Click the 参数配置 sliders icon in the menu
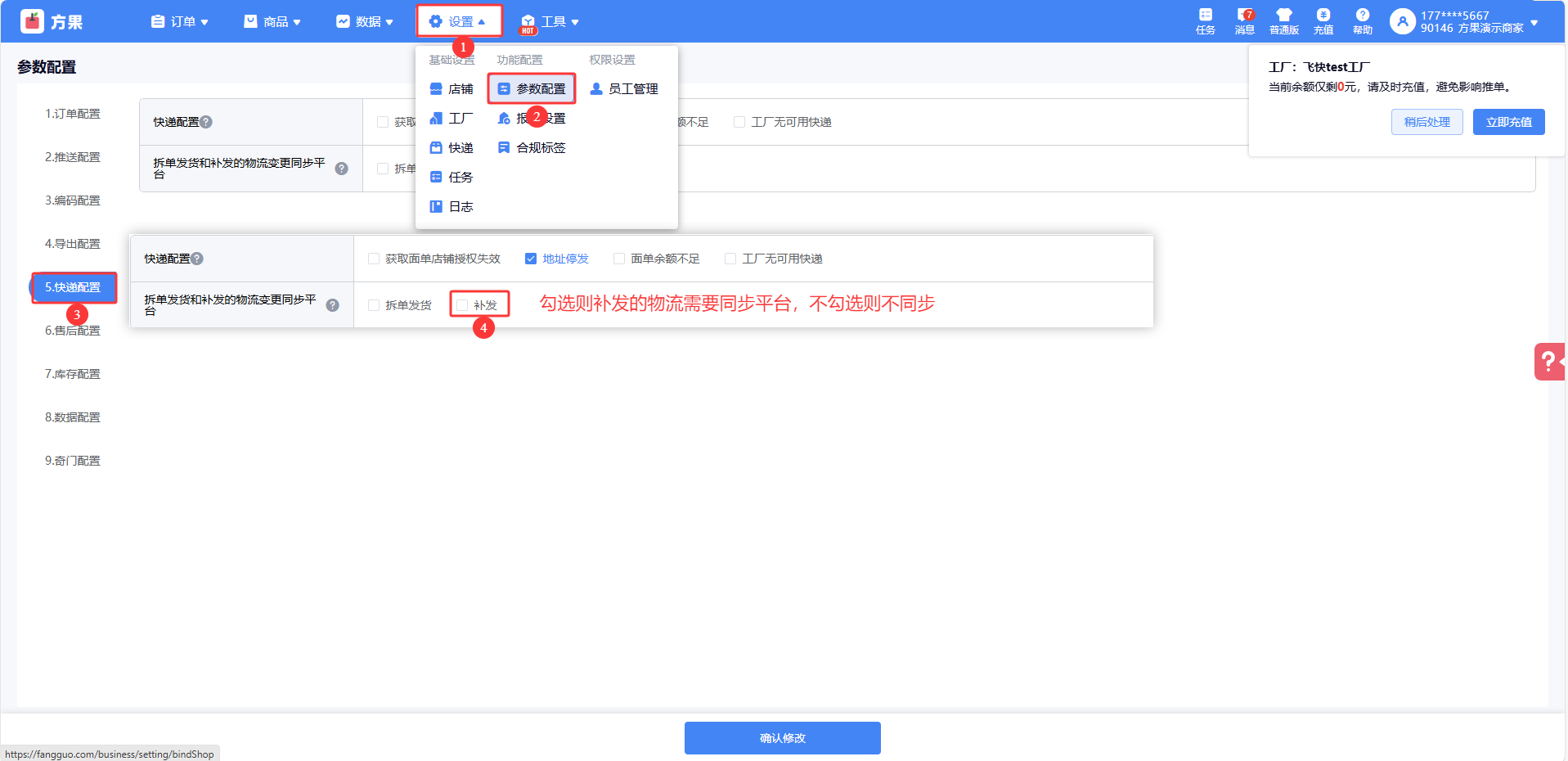This screenshot has width=1568, height=761. point(504,88)
